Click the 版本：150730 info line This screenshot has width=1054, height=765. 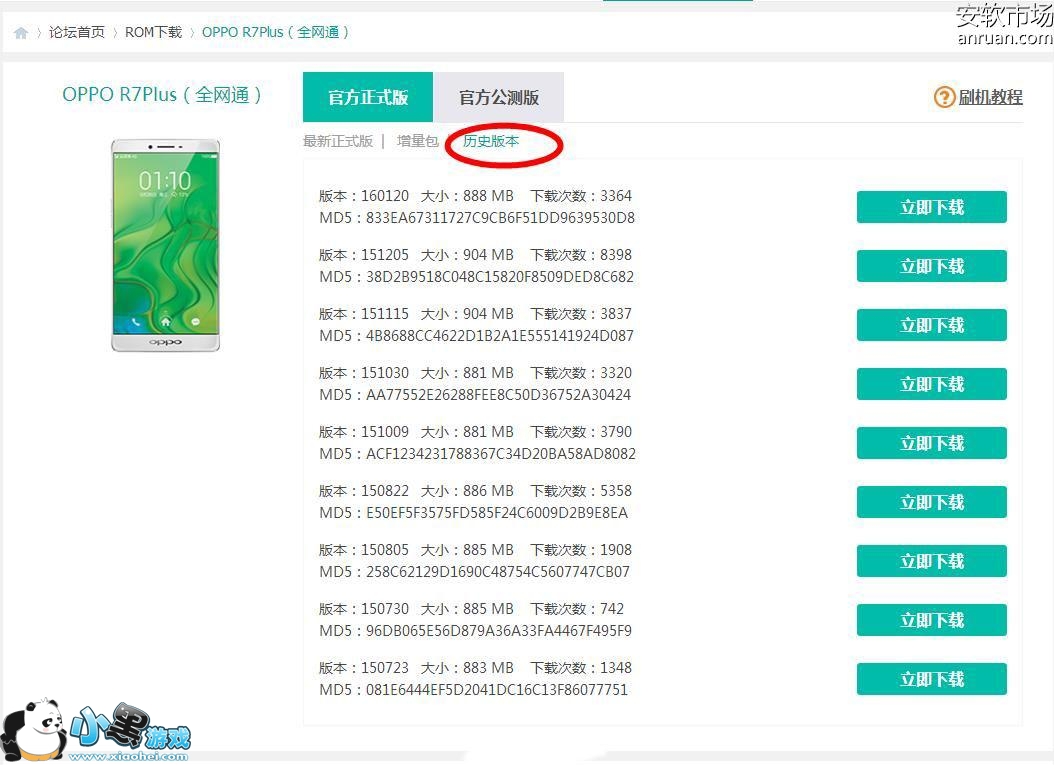coord(471,608)
